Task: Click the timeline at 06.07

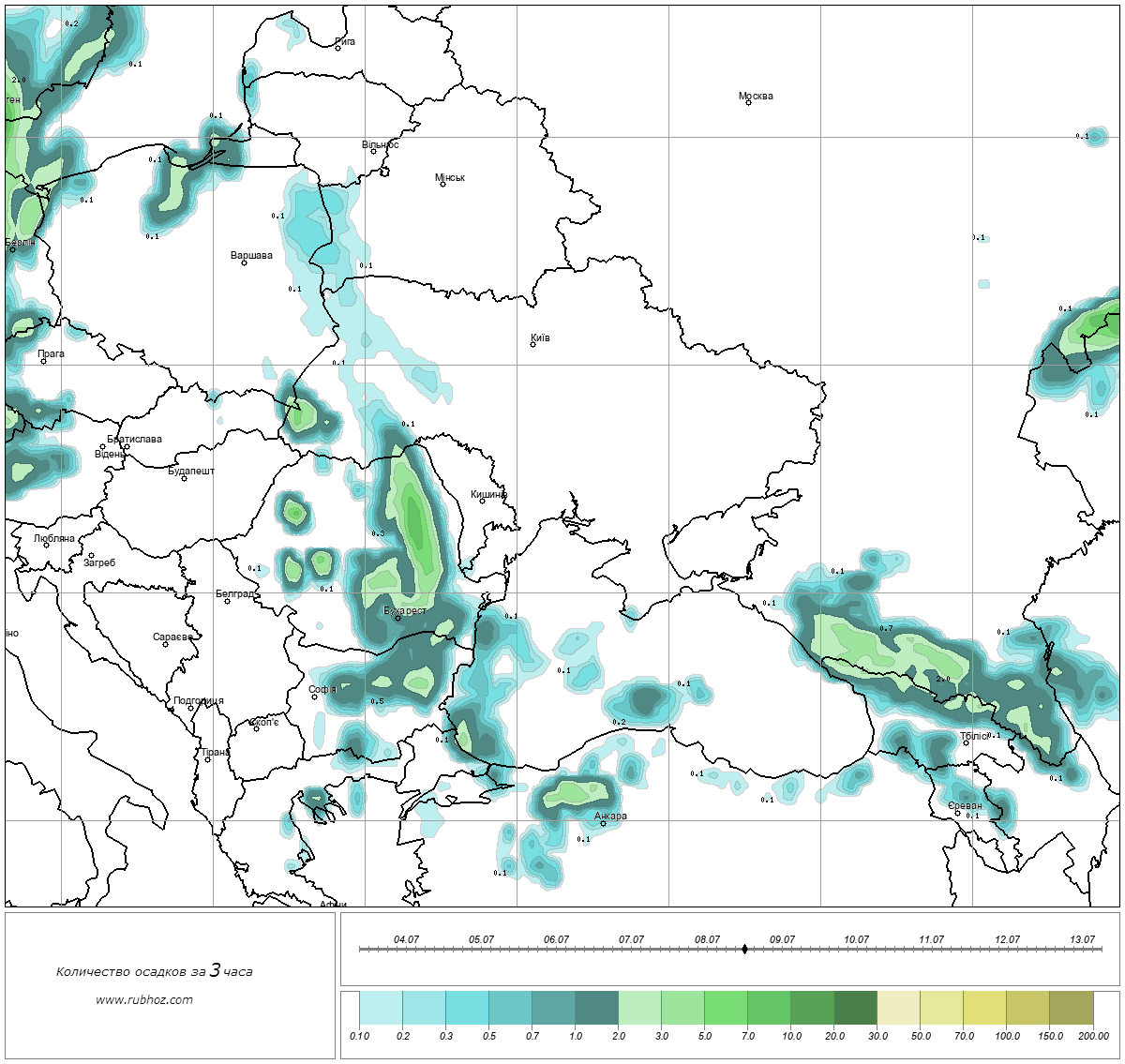Action: pyautogui.click(x=556, y=949)
